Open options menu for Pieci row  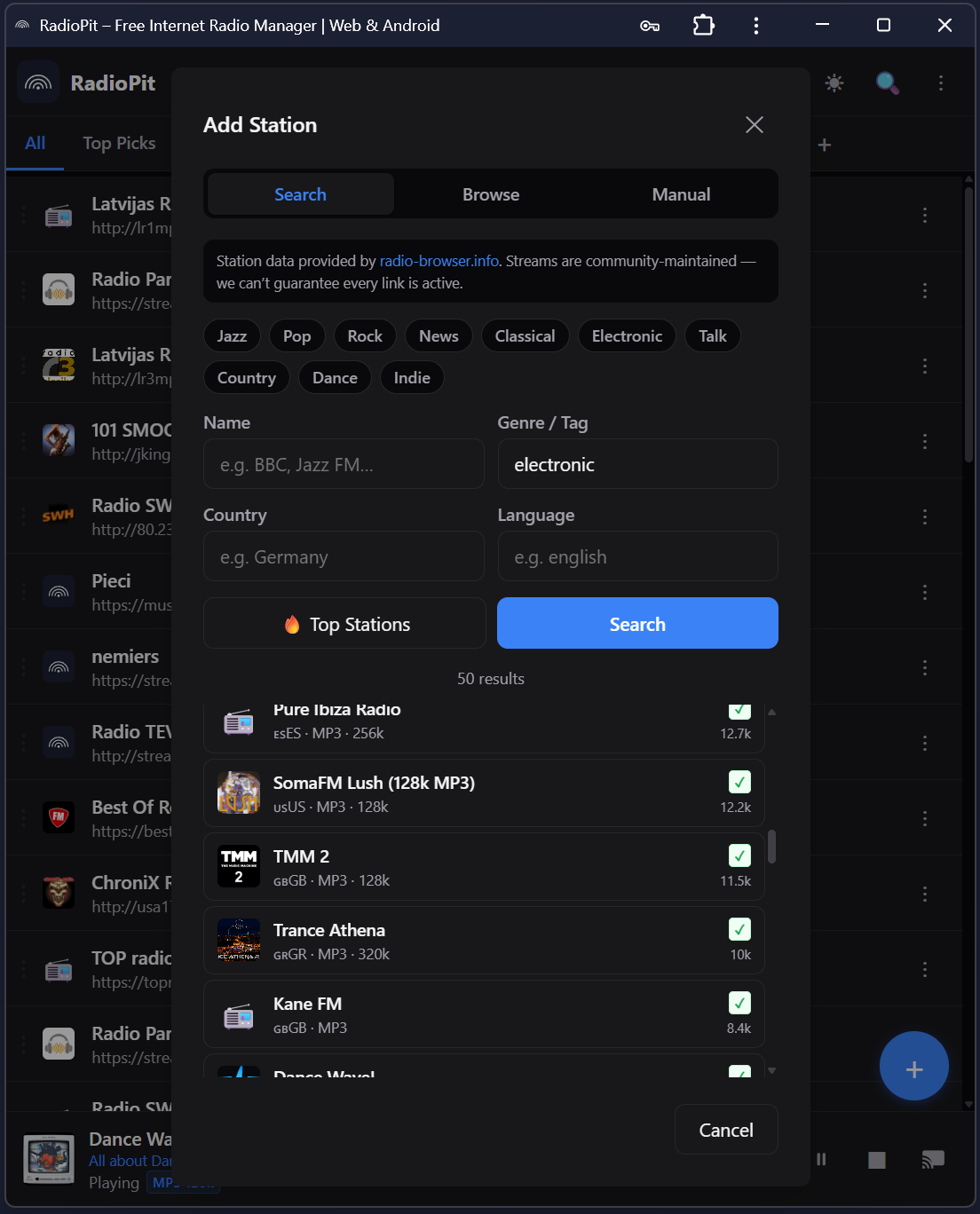point(924,592)
